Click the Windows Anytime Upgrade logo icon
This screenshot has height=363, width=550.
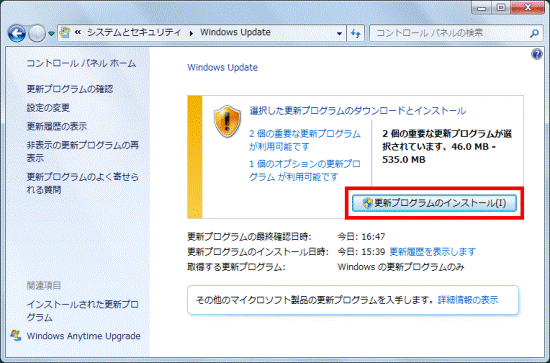[x=15, y=335]
